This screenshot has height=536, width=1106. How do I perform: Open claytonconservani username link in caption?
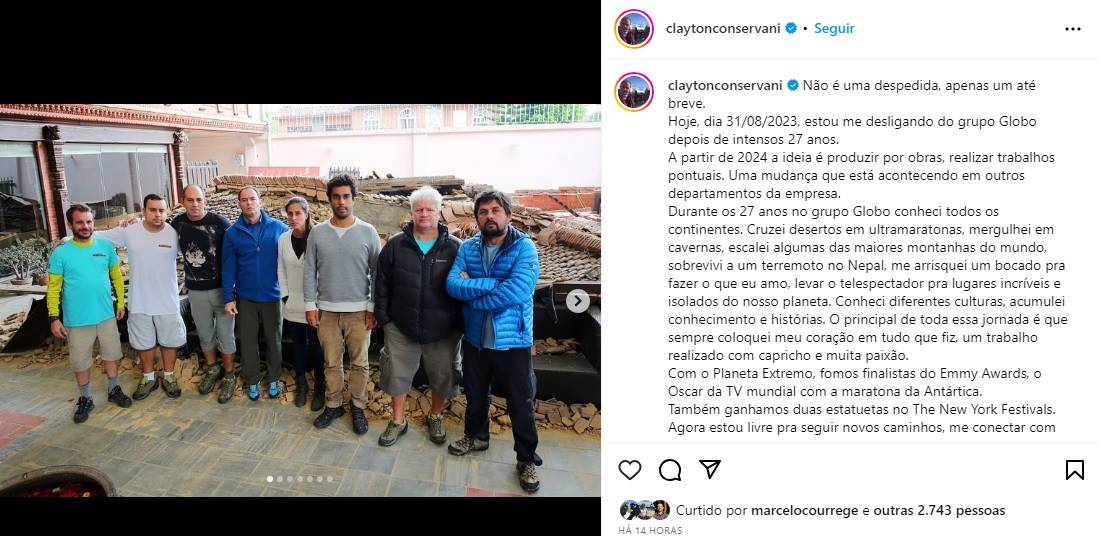[x=726, y=85]
